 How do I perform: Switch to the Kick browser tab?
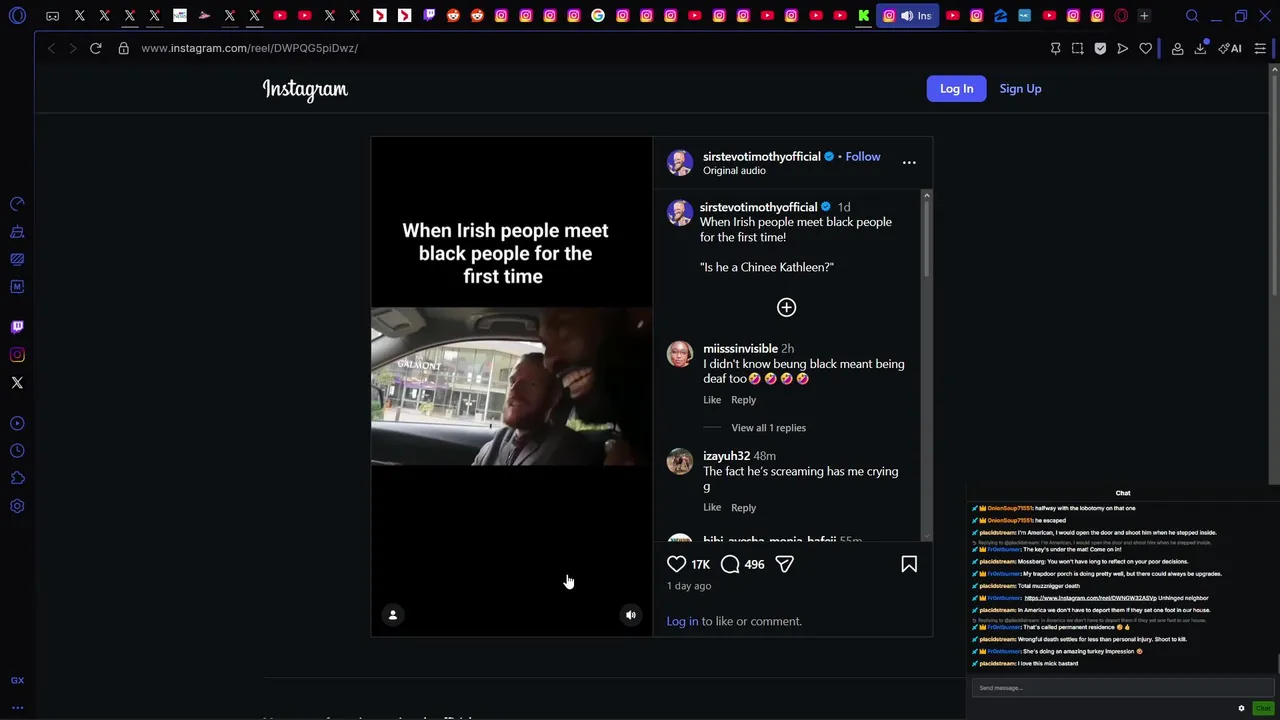click(x=864, y=16)
